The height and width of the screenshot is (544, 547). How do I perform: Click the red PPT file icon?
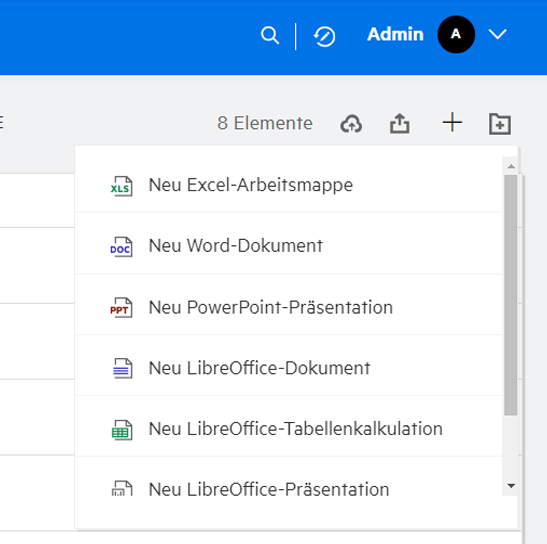point(121,307)
